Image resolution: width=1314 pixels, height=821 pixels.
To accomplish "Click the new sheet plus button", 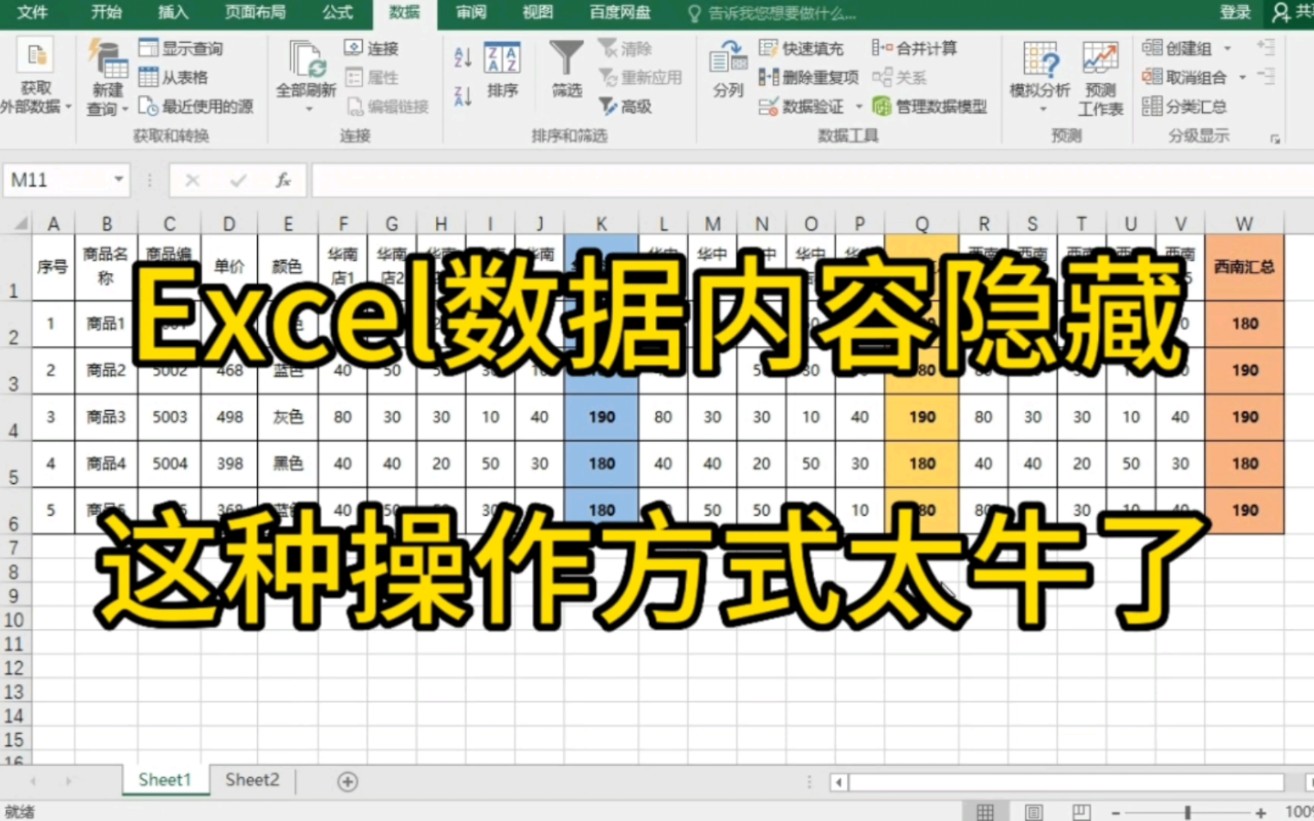I will (345, 780).
